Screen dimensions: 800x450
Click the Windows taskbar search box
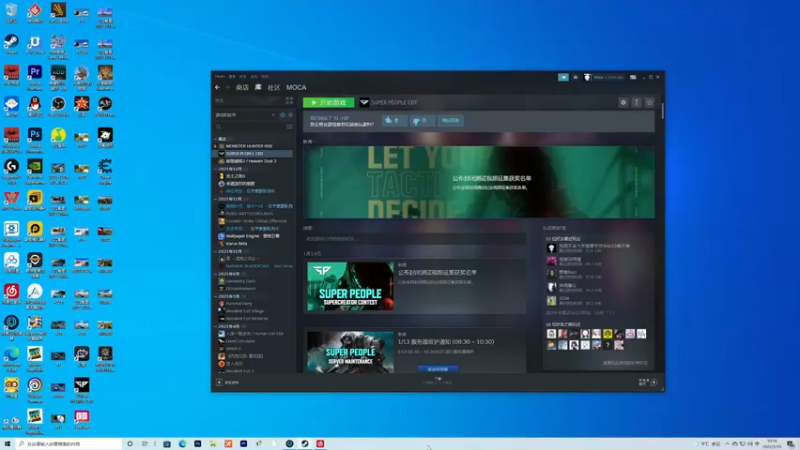pyautogui.click(x=69, y=444)
